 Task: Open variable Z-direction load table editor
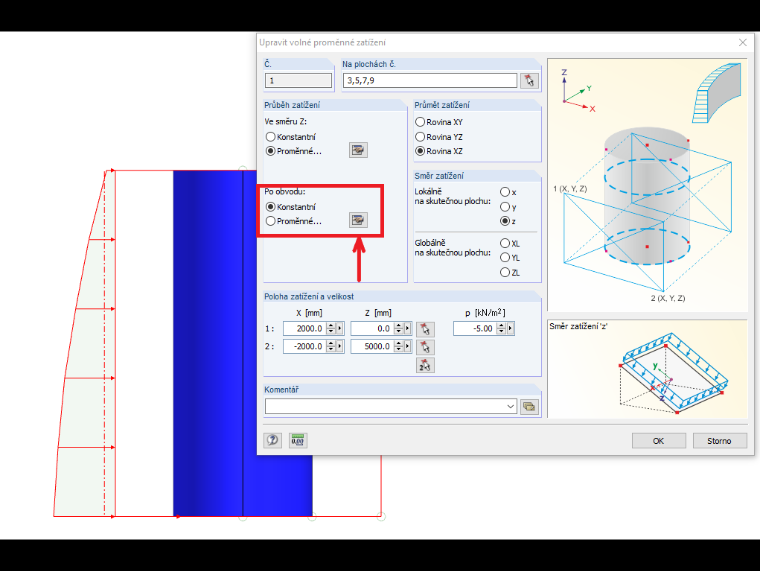(x=358, y=150)
